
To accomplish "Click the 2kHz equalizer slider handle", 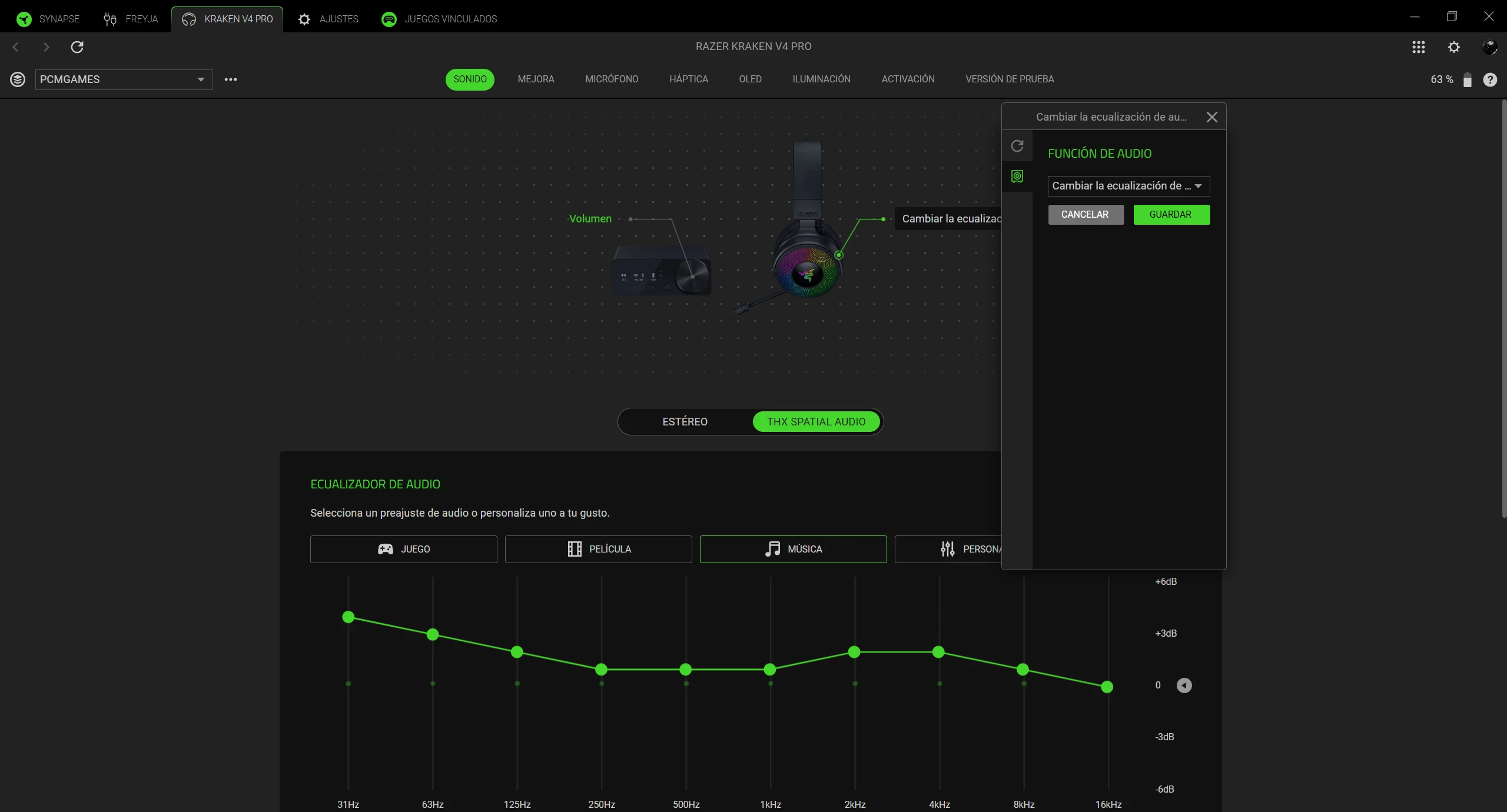I will click(854, 652).
